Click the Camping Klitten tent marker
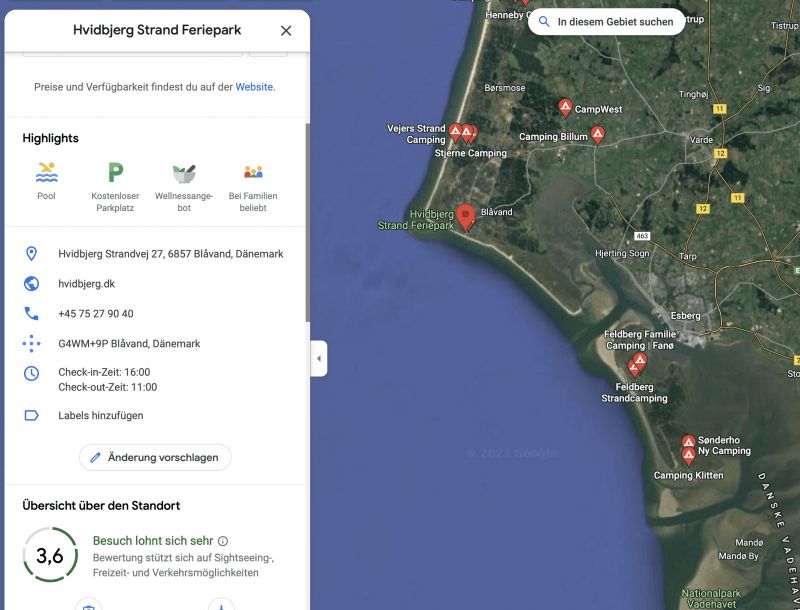The image size is (800, 610). pyautogui.click(x=689, y=456)
